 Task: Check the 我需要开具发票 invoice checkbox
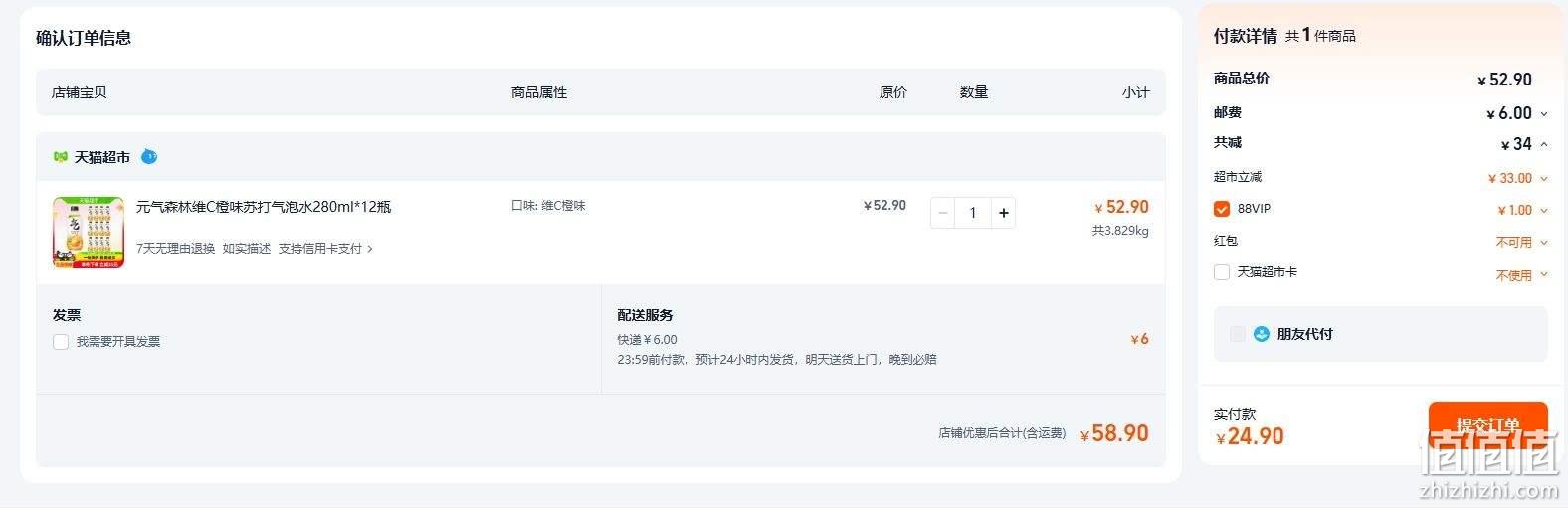pos(61,342)
